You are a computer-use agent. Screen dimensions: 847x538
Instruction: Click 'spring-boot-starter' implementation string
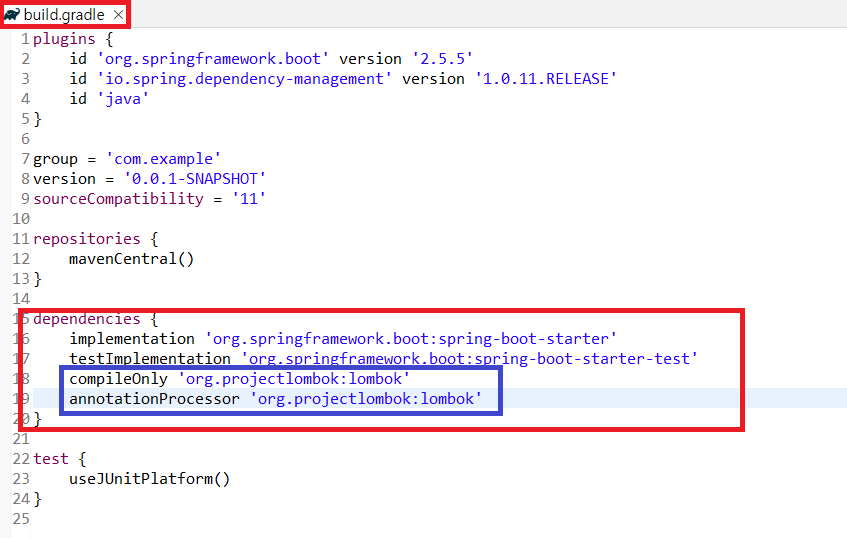pyautogui.click(x=411, y=339)
